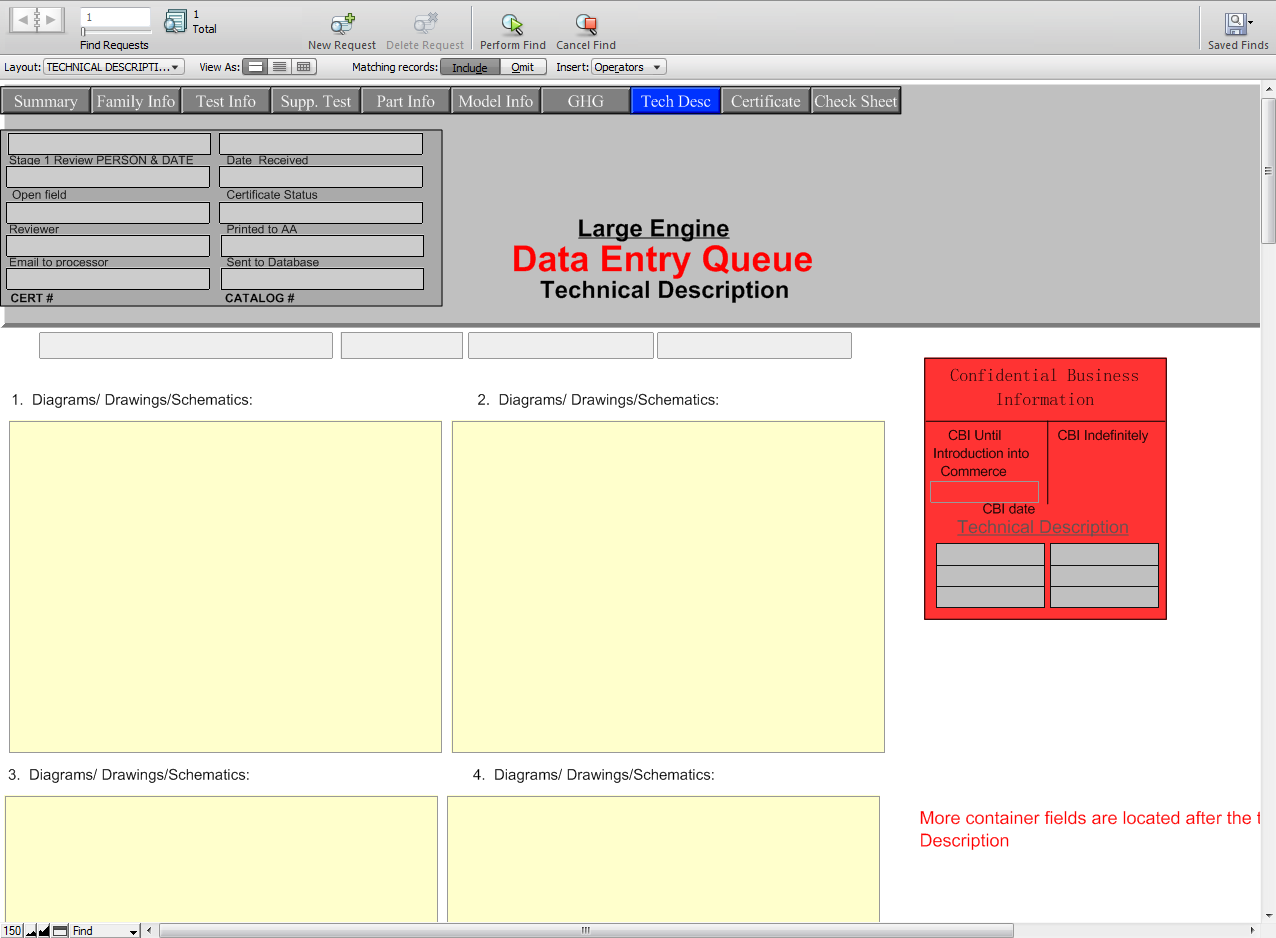Click the Certificate Status field
The width and height of the screenshot is (1276, 938).
(321, 177)
